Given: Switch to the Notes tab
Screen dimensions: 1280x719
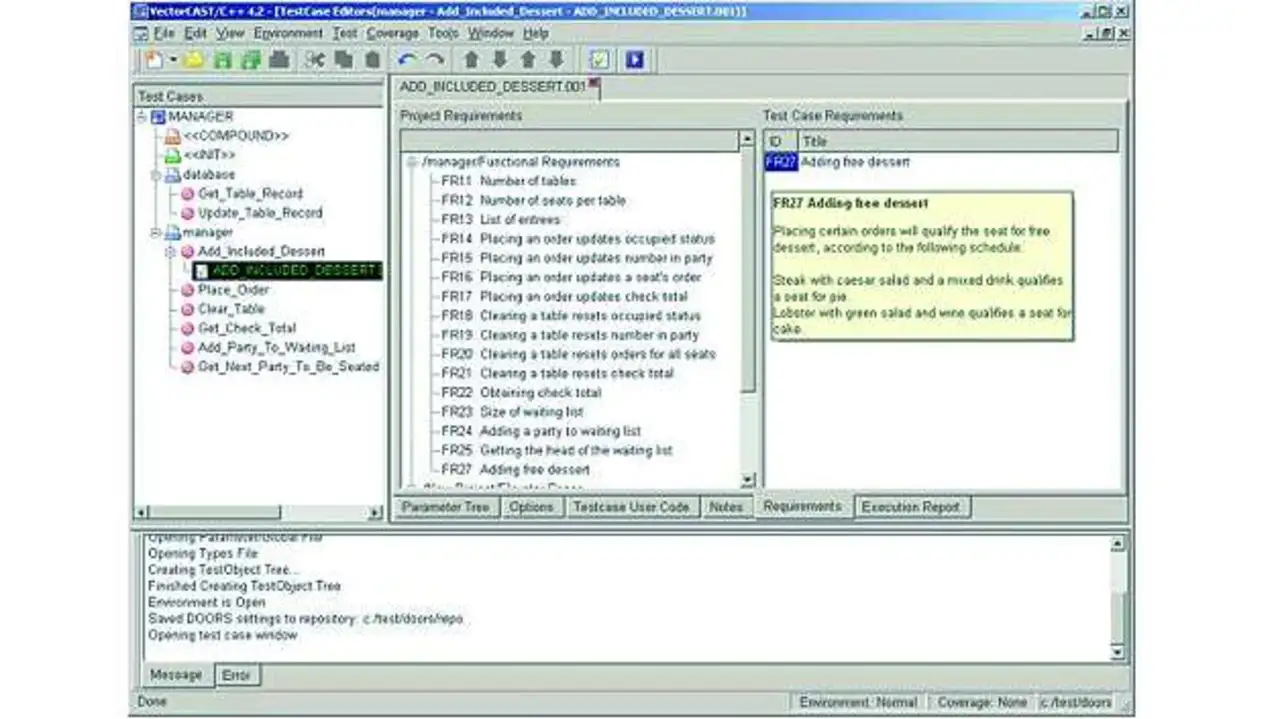Looking at the screenshot, I should 726,507.
